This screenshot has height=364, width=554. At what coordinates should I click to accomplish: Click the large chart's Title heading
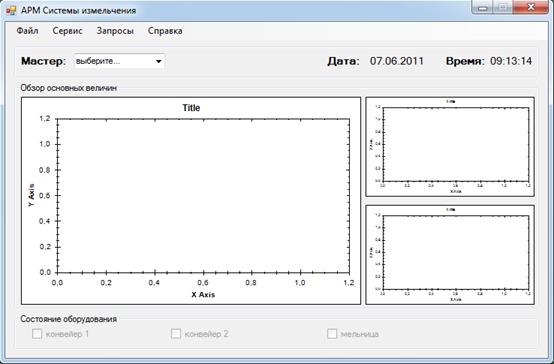[191, 108]
